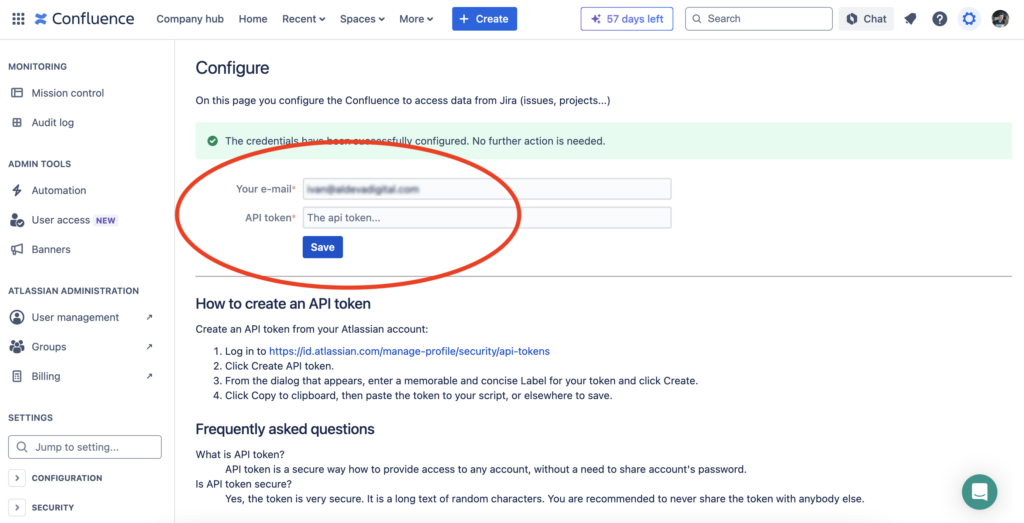Open the More dropdown menu
1024x523 pixels.
click(x=416, y=19)
